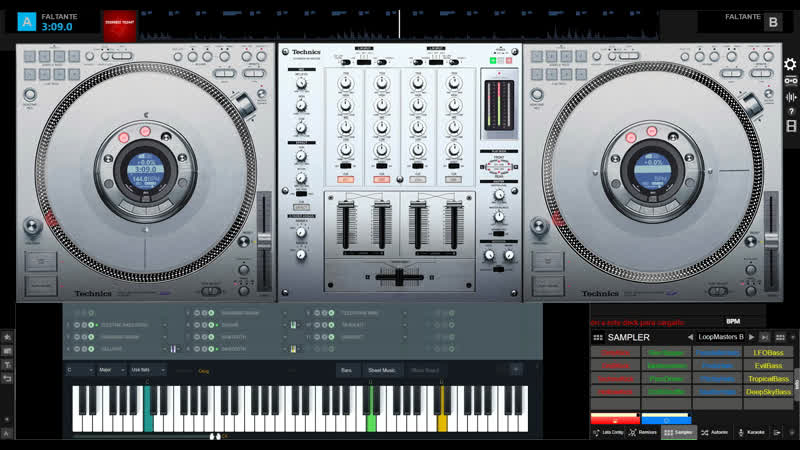Change sampler pad layout grid icon
Viewport: 800px width, 450px height.
coord(780,337)
